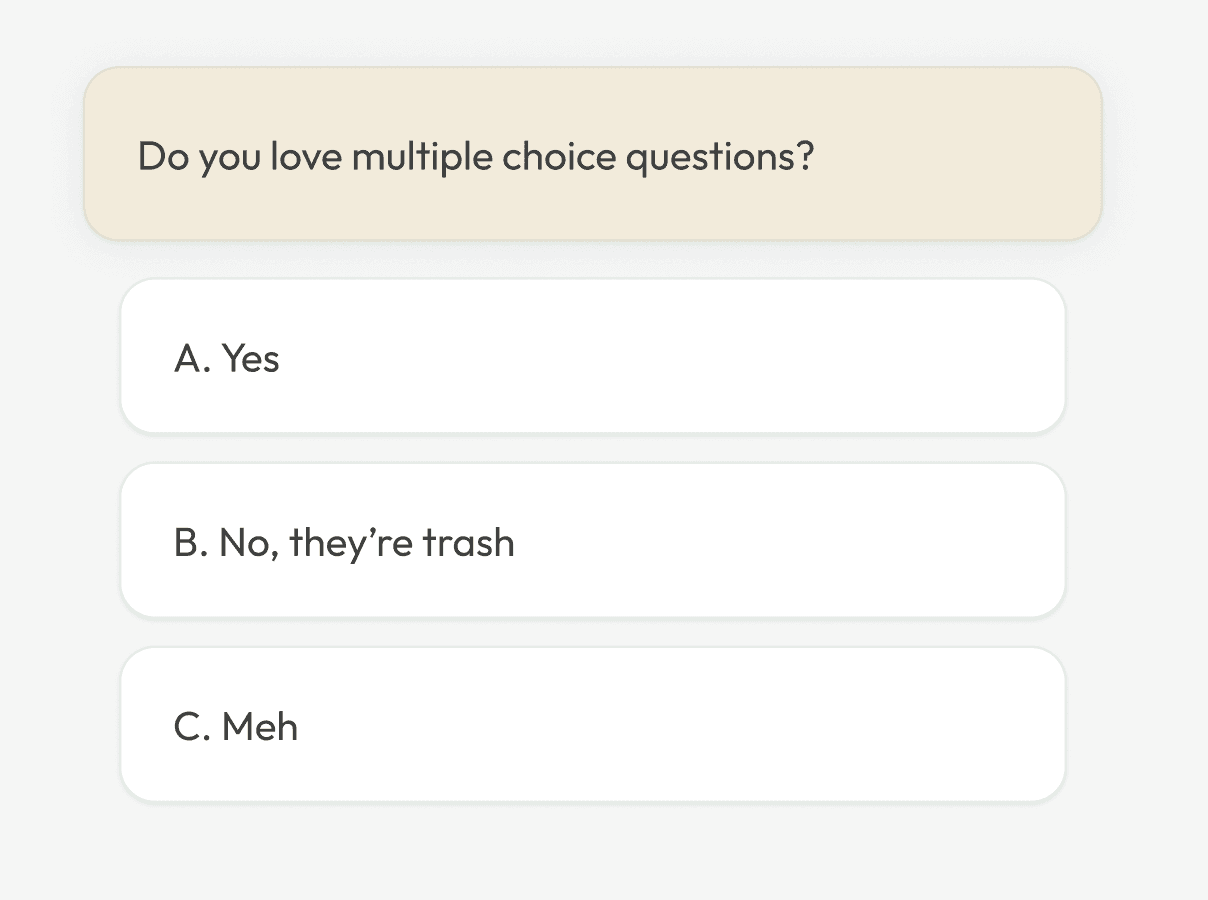
Task: Select answer A. Yes
Action: pyautogui.click(x=592, y=357)
